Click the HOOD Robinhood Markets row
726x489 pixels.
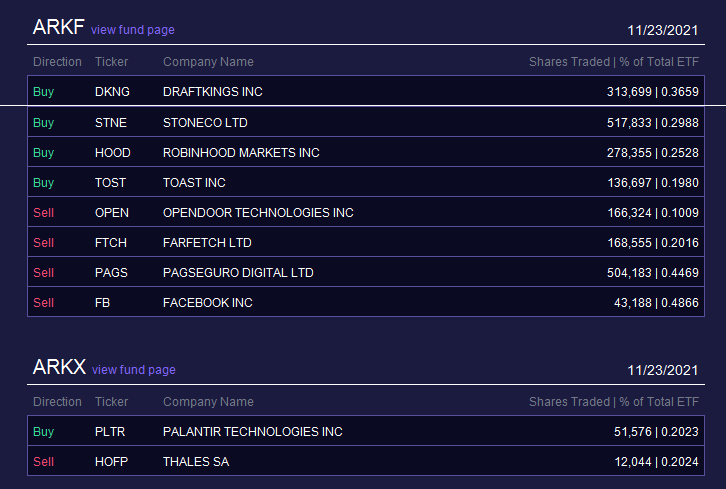pyautogui.click(x=366, y=152)
